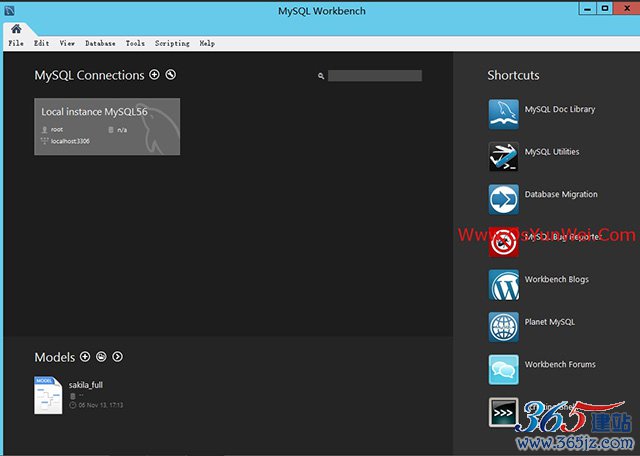640x456 pixels.
Task: Click the MySQL Connections heading
Action: (x=89, y=76)
